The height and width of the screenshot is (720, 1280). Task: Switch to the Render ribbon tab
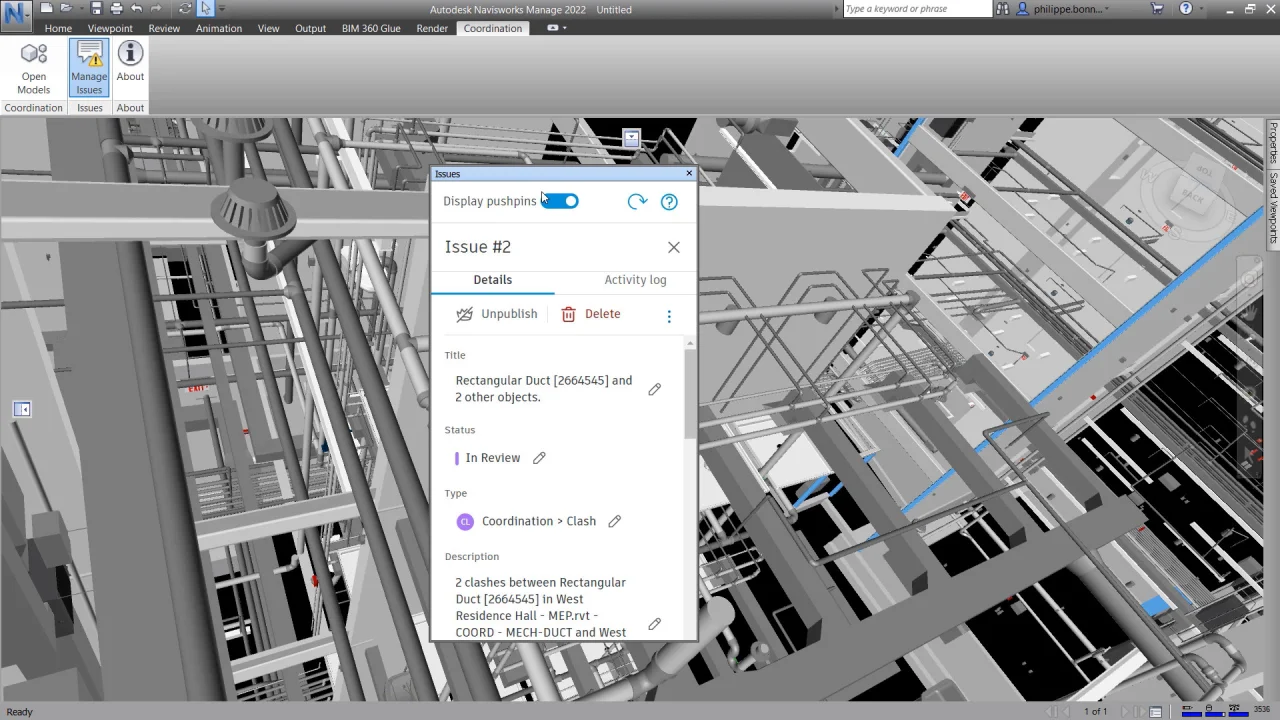coord(432,28)
